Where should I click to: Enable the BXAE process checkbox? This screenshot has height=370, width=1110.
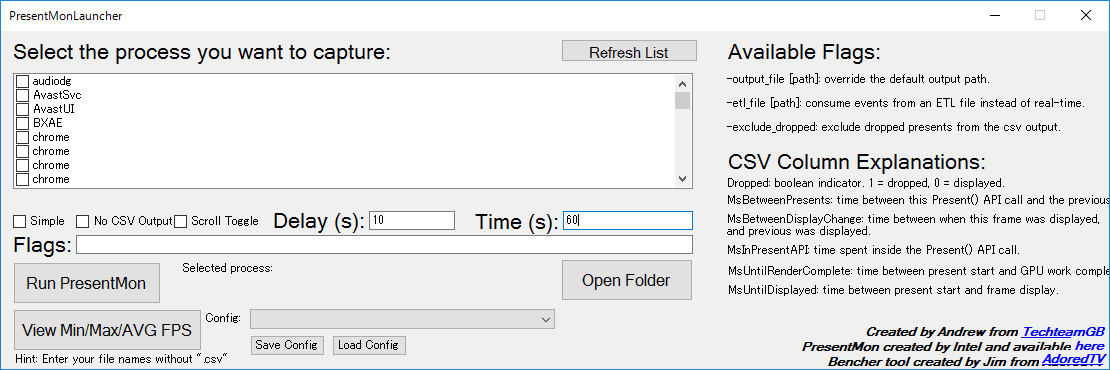tap(22, 123)
